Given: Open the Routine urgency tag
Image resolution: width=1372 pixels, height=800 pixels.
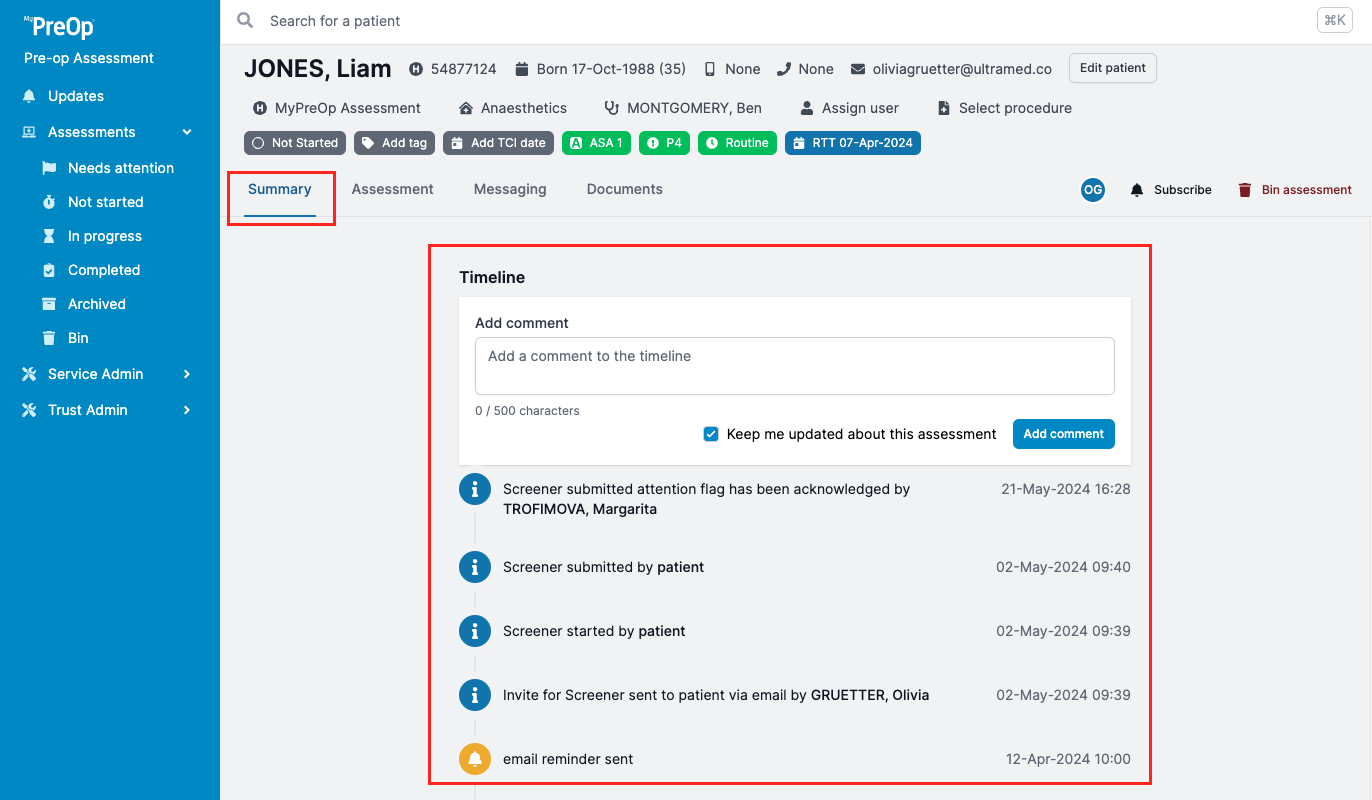Looking at the screenshot, I should (x=737, y=143).
